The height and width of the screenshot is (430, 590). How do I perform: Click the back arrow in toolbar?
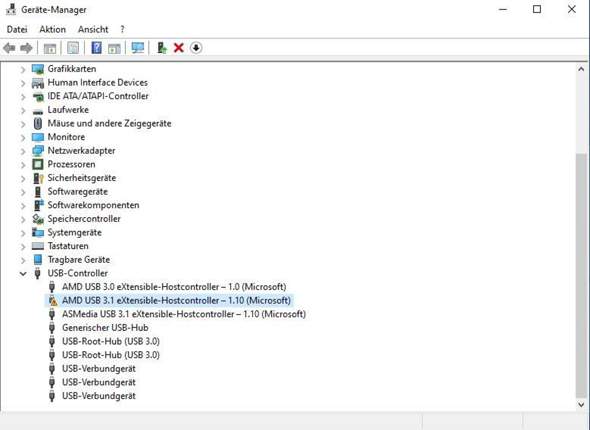click(x=9, y=48)
